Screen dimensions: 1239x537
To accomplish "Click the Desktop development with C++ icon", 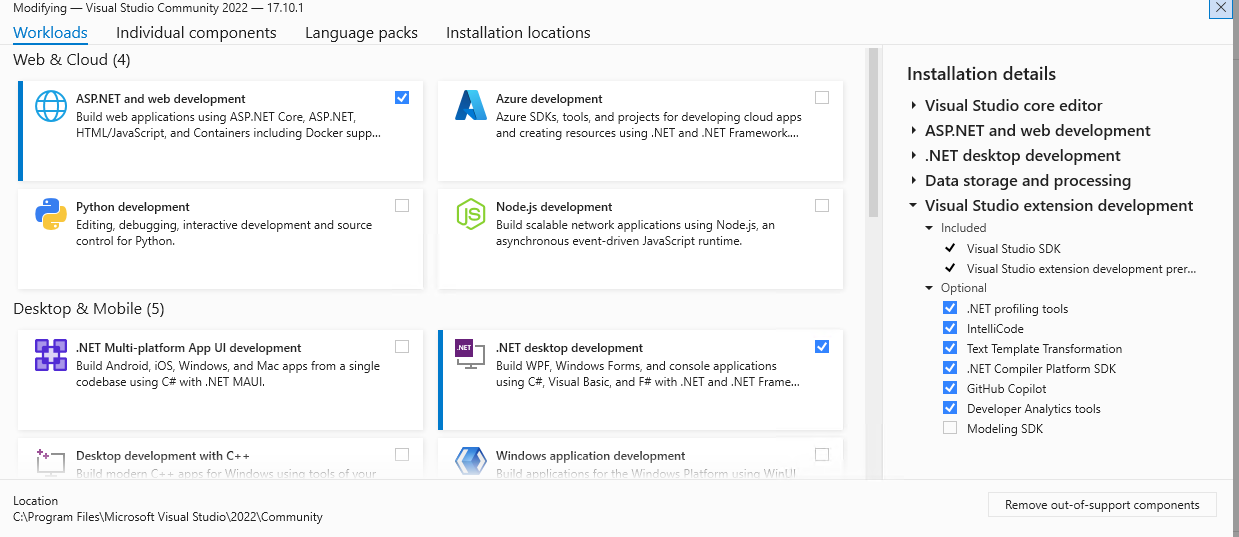I will (x=51, y=461).
